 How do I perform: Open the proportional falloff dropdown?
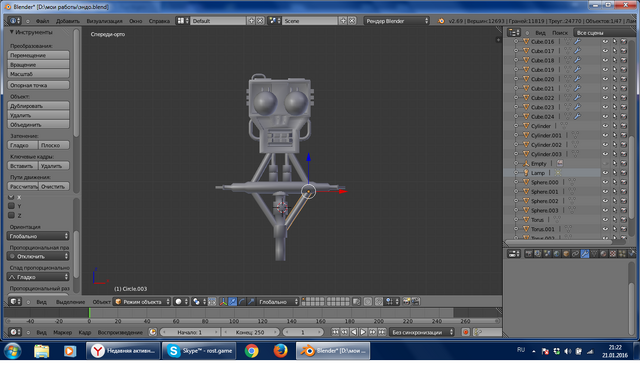pos(38,277)
